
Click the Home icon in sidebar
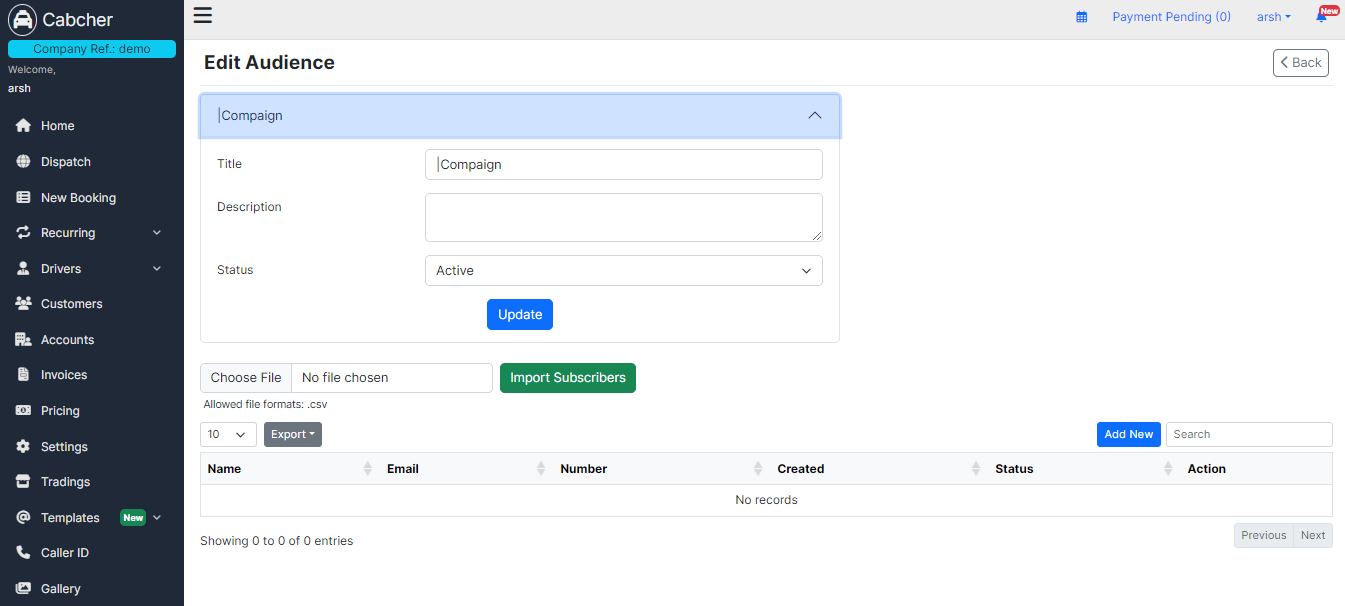[23, 126]
